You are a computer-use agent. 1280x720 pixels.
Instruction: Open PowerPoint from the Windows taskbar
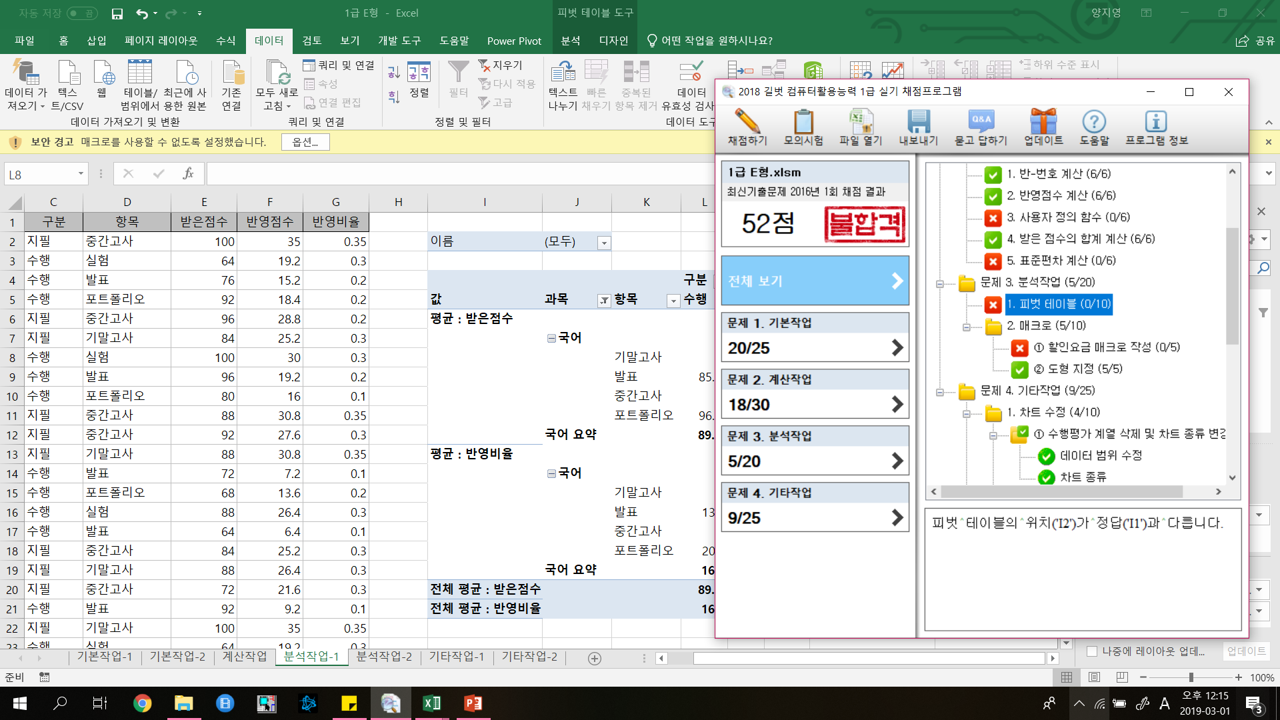473,703
